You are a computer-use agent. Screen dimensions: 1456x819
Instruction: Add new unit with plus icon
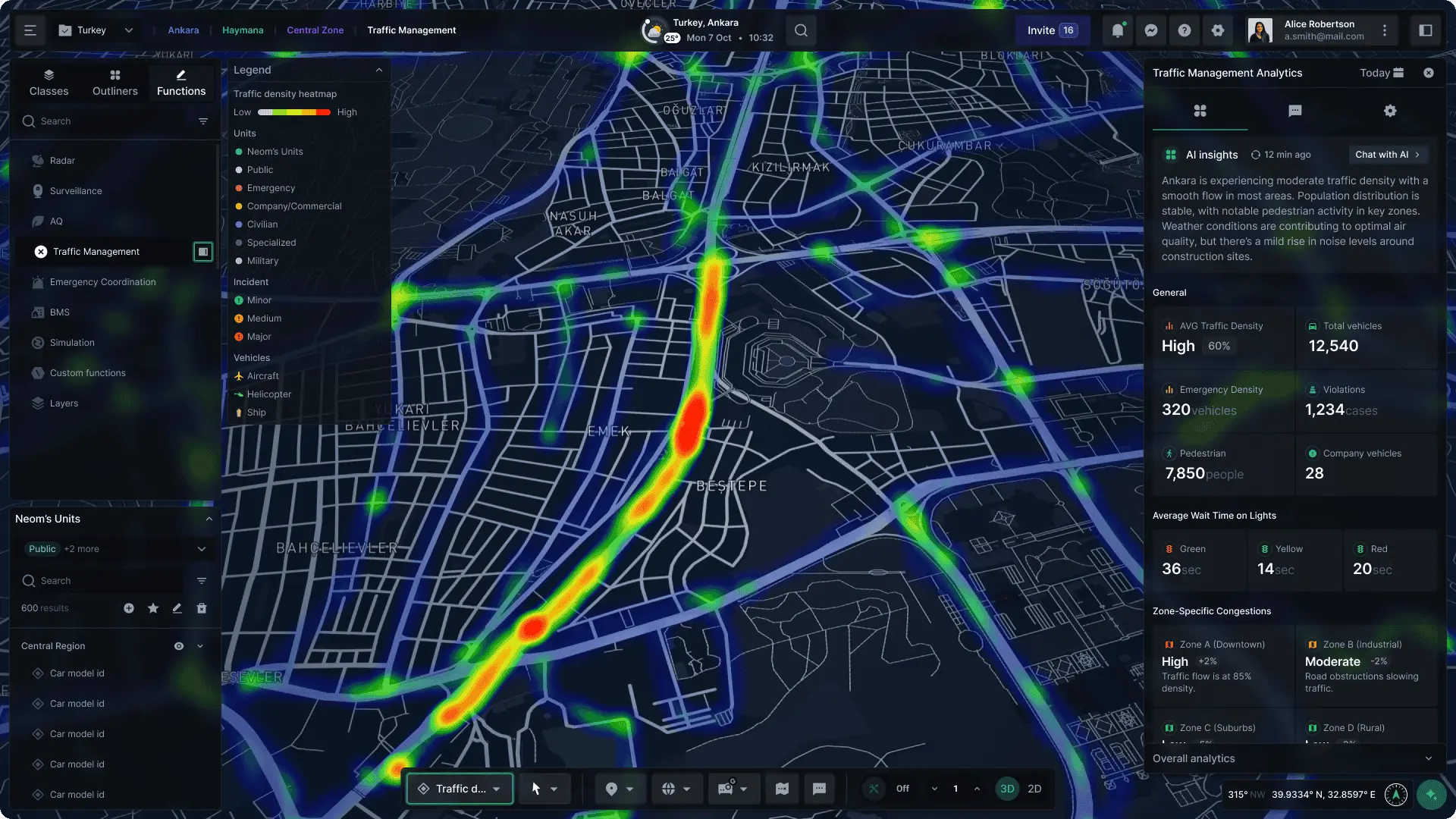click(x=129, y=608)
